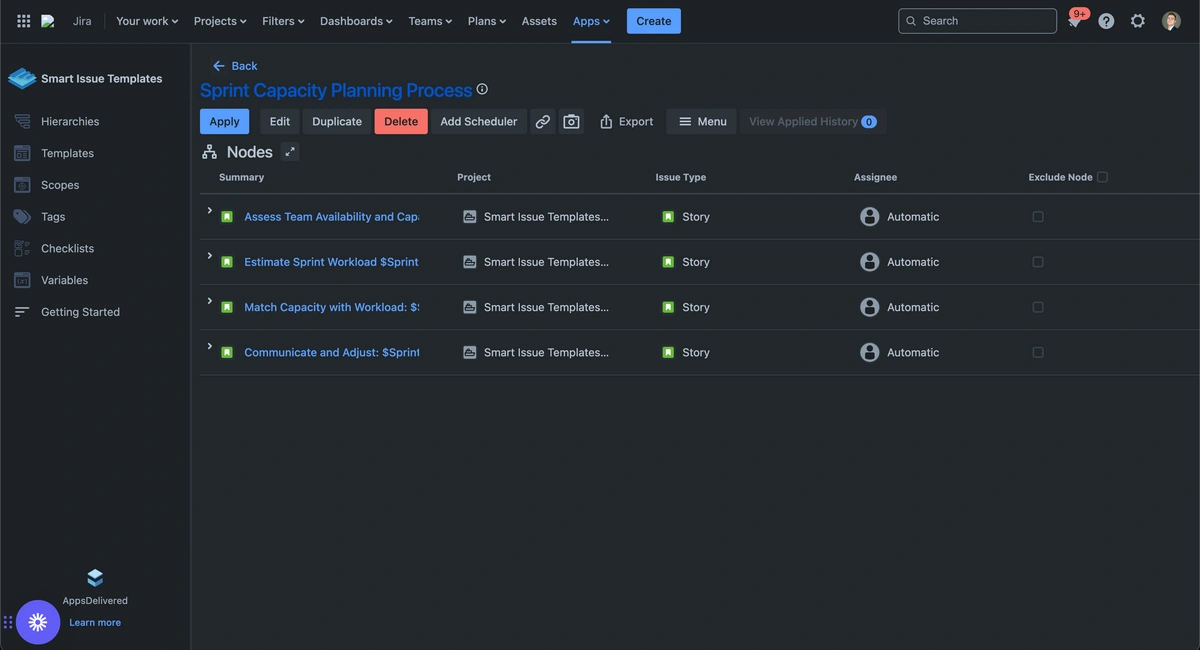
Task: Check exclude box for Assess Team Availability
Action: 1038,217
